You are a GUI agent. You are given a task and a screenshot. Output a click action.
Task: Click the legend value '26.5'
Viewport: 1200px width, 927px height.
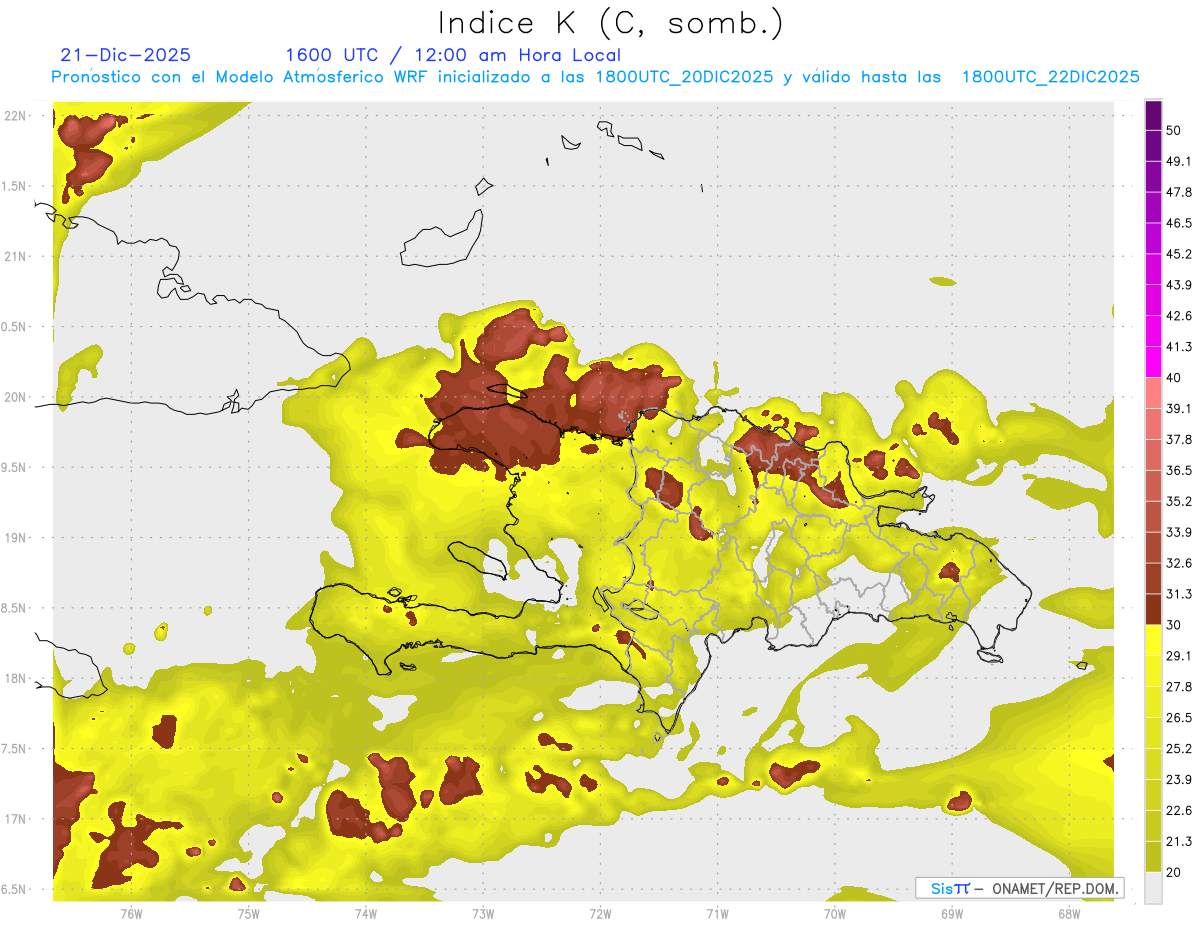click(x=1179, y=718)
